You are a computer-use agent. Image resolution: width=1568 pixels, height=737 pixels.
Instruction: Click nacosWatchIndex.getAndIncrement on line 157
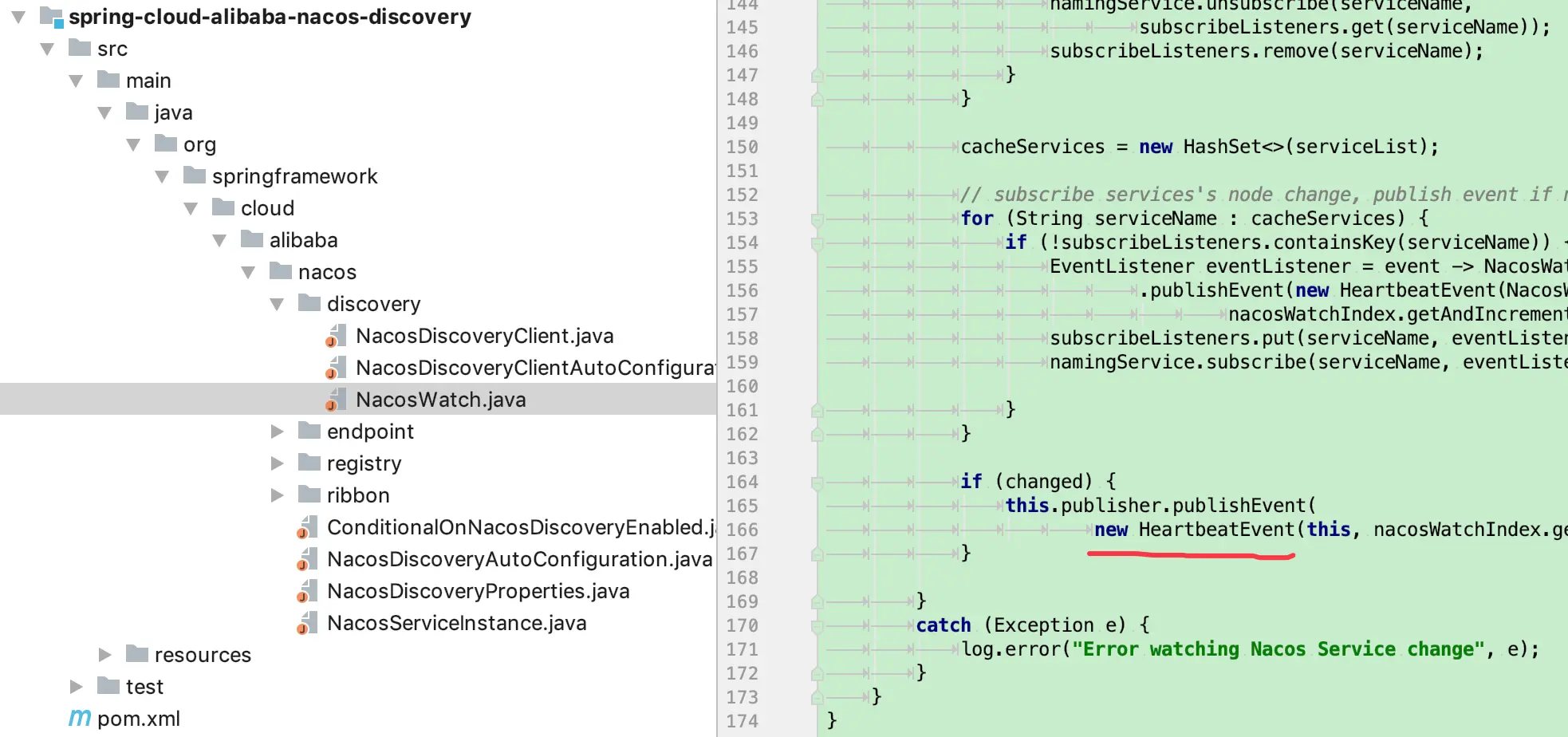tap(1398, 314)
